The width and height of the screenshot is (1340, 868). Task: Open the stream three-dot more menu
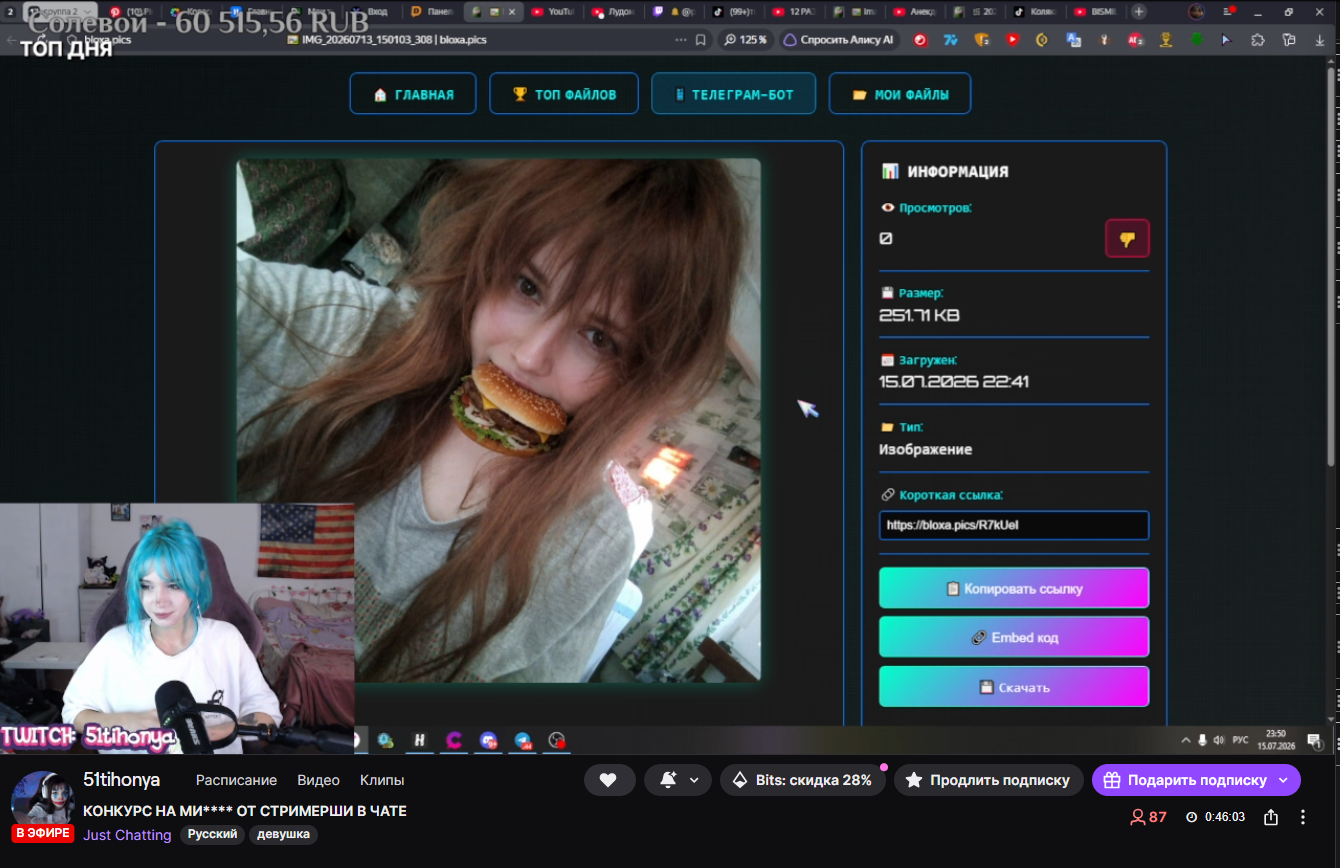[x=1303, y=817]
